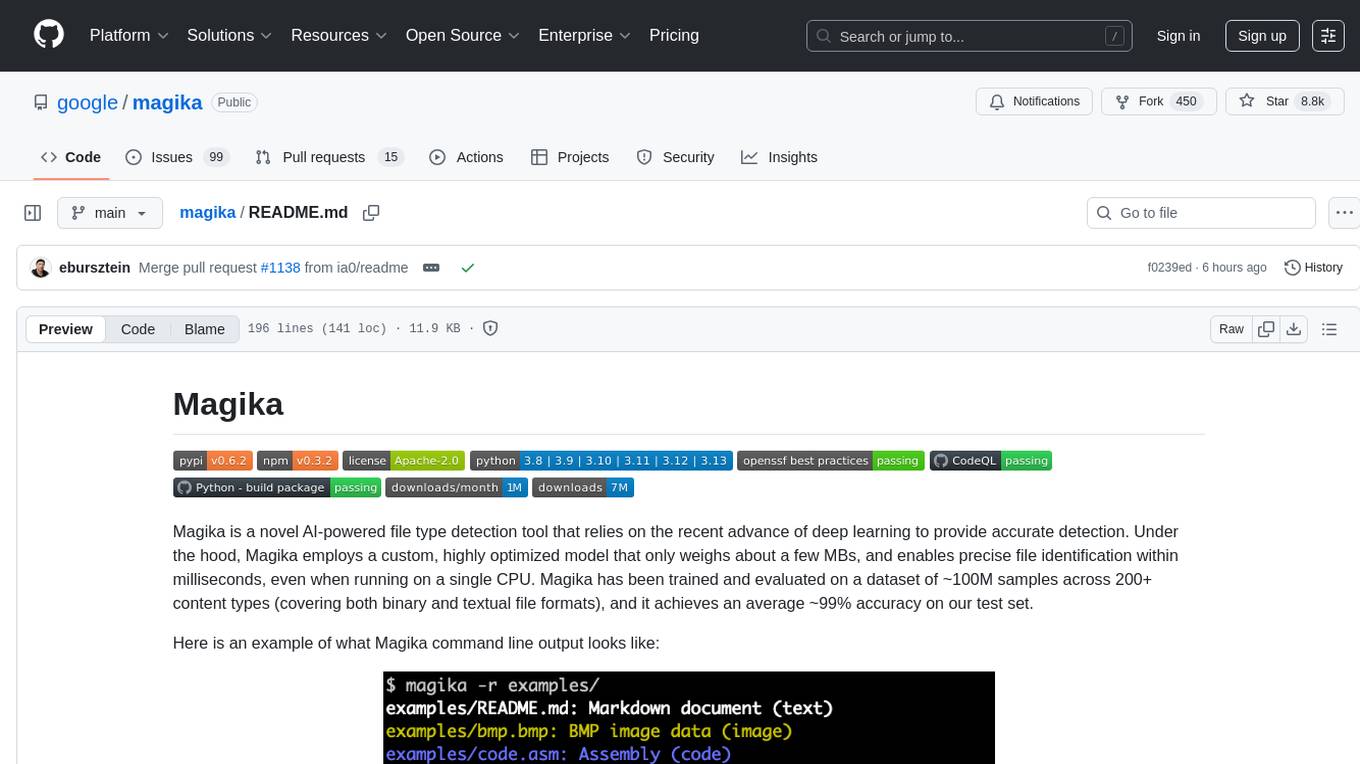Image resolution: width=1360 pixels, height=764 pixels.
Task: Expand the Solutions menu
Action: (230, 35)
